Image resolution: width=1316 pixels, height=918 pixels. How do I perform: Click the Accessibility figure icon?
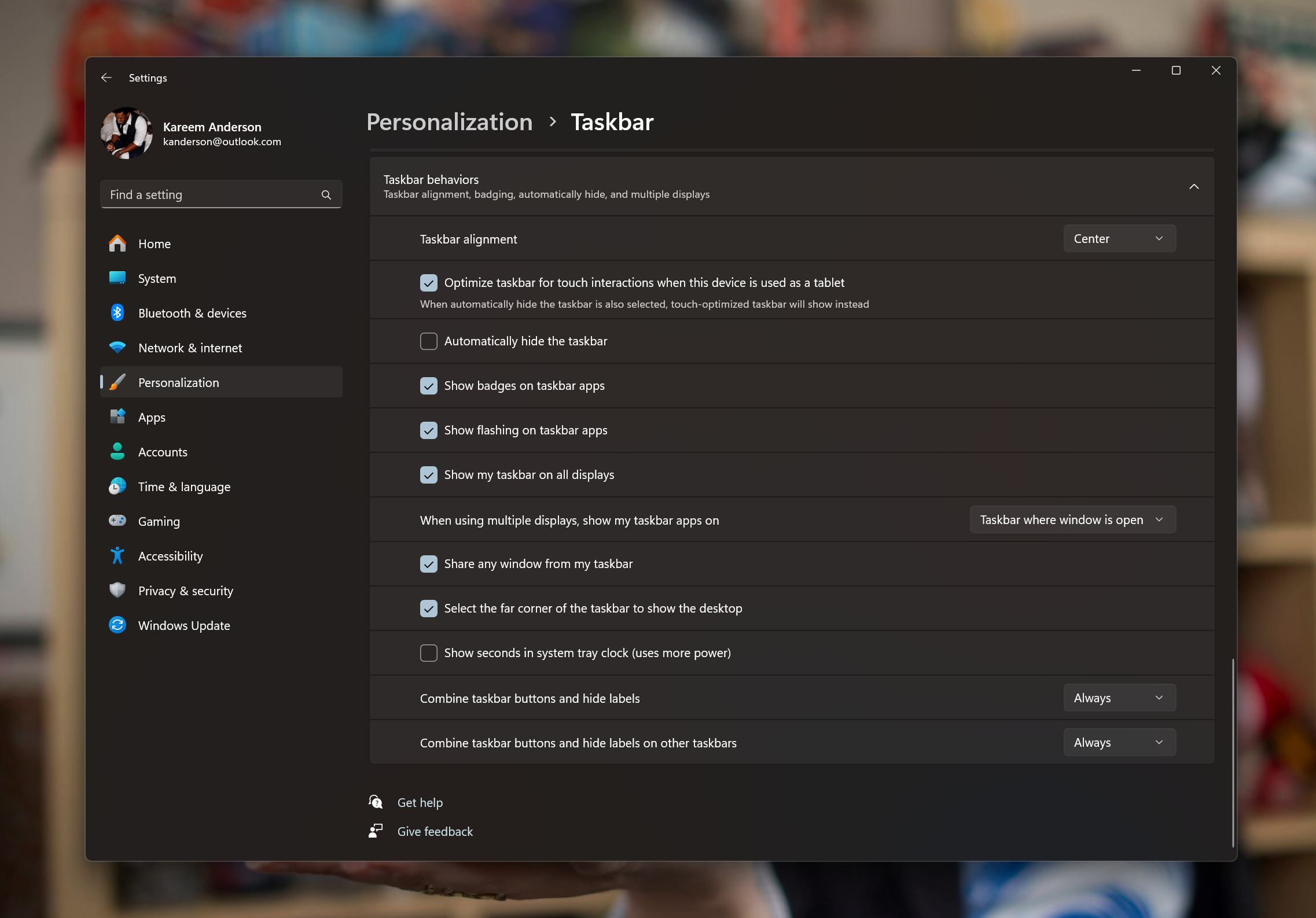click(x=117, y=556)
